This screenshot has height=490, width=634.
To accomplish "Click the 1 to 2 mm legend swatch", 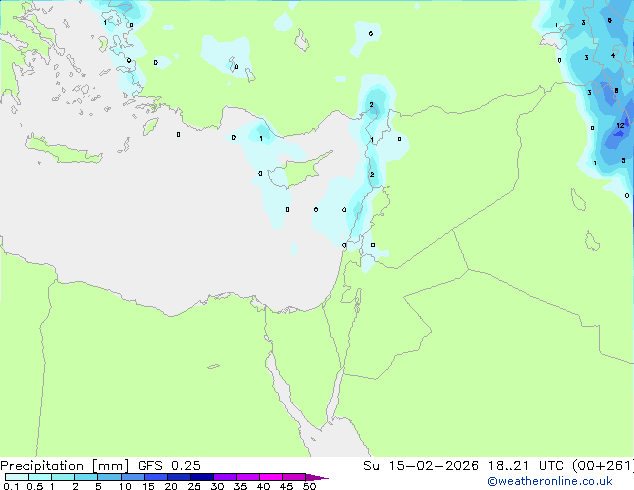I will click(63, 477).
